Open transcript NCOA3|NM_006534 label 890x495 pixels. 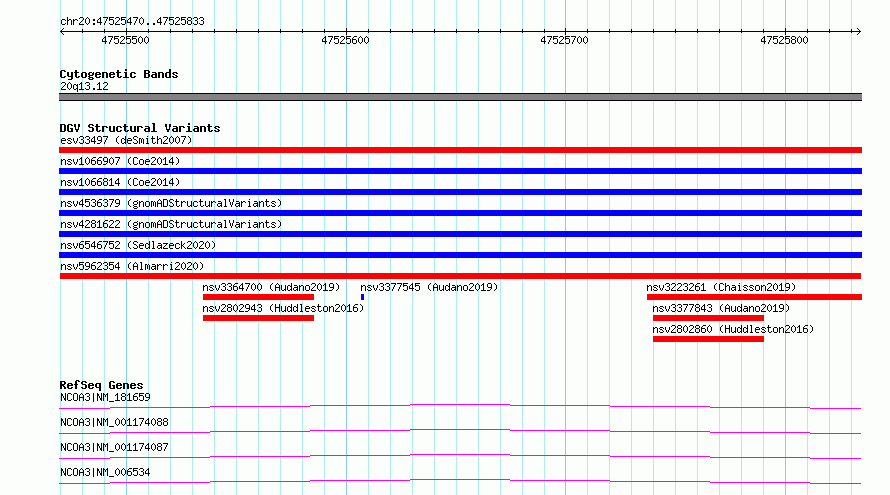click(x=105, y=472)
